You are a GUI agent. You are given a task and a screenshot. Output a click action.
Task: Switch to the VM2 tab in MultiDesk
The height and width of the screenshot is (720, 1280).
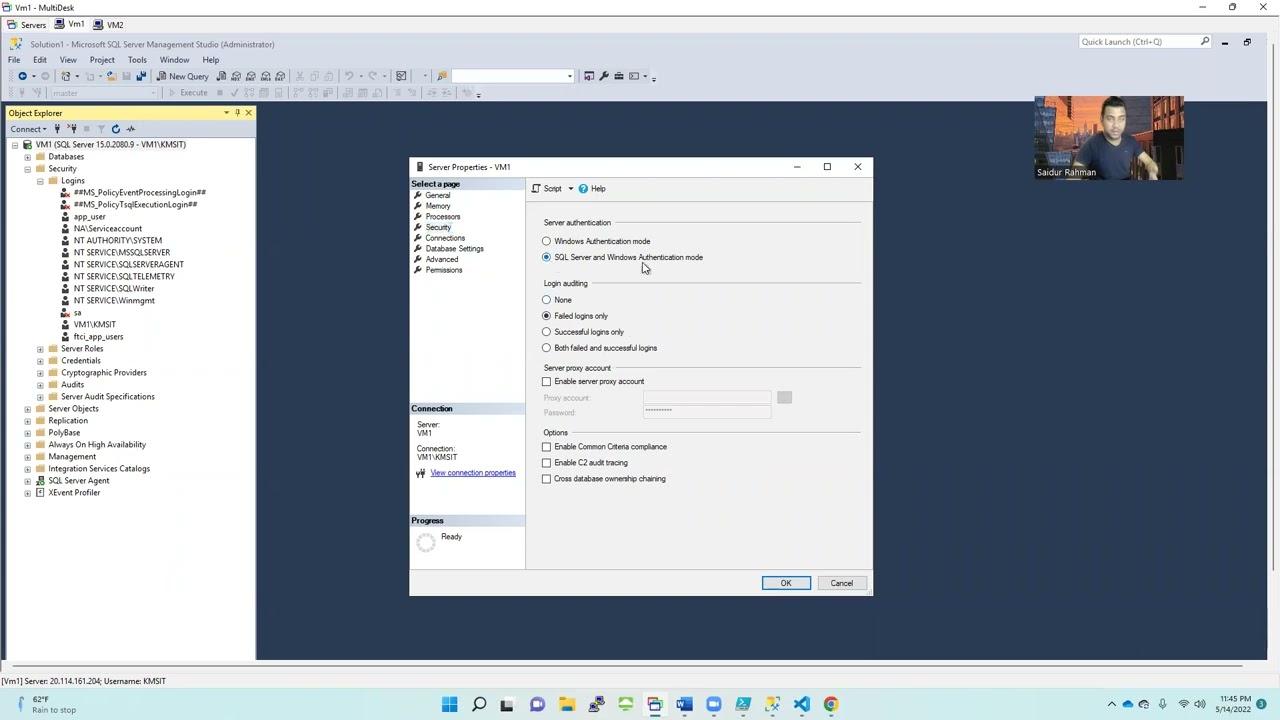pyautogui.click(x=108, y=25)
